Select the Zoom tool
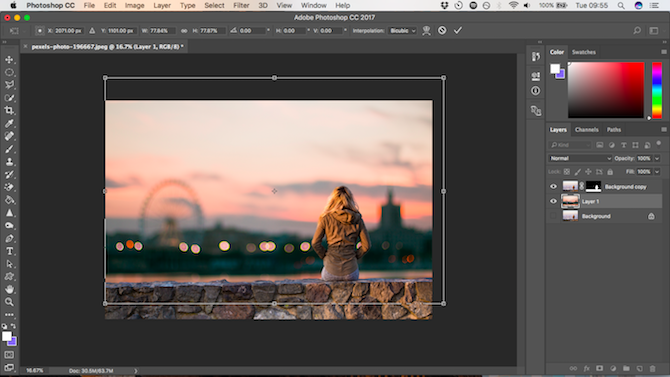Screen dimensions: 670x377 (x=9, y=302)
